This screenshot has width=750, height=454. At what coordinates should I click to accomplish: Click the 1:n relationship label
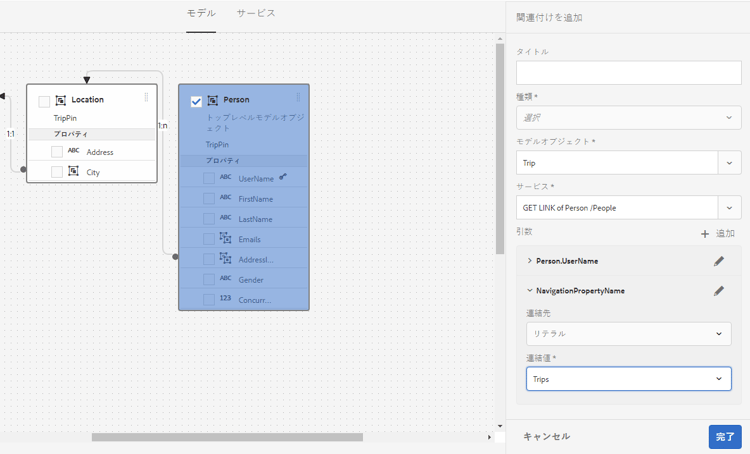coord(163,125)
